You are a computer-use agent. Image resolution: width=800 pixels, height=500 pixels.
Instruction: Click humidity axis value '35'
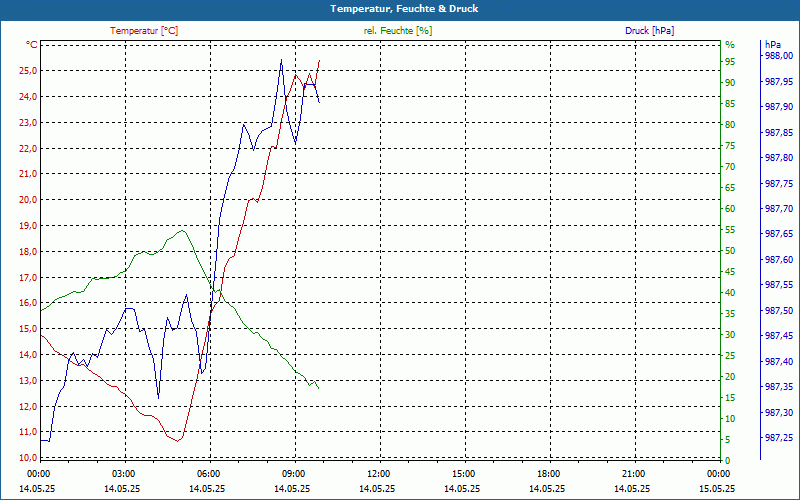pyautogui.click(x=730, y=314)
